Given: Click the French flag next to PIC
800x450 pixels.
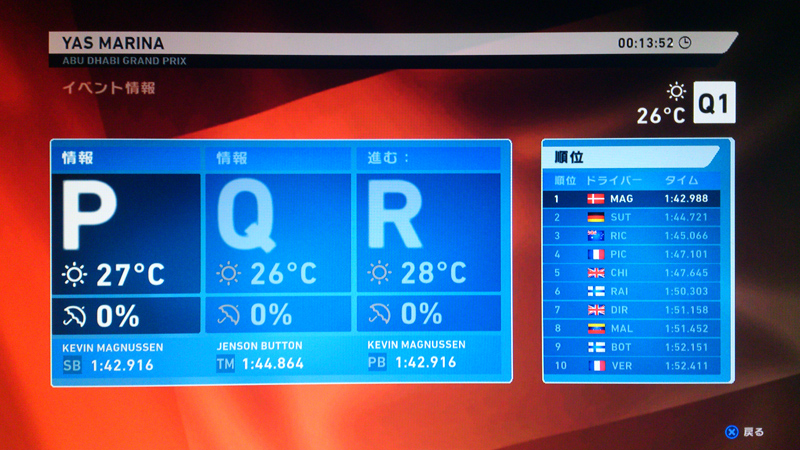Looking at the screenshot, I should (595, 254).
